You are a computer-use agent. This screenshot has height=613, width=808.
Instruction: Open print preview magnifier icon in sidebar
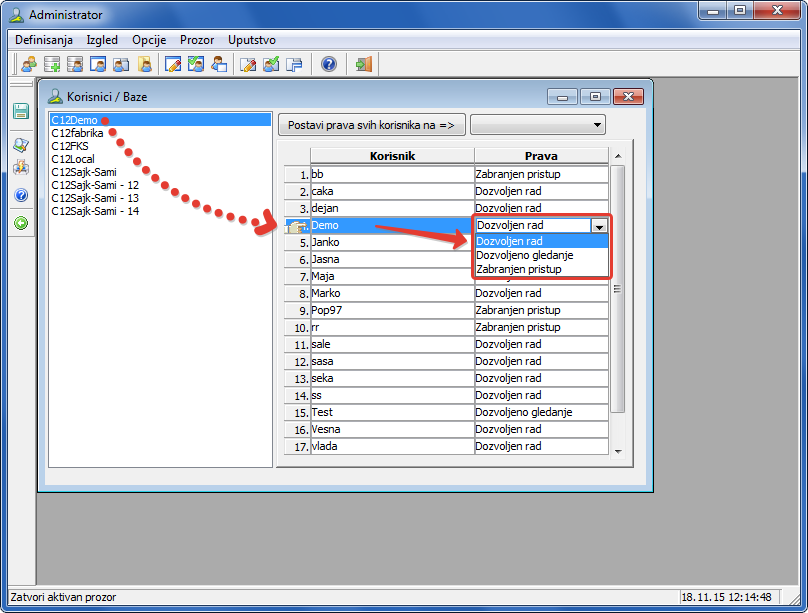click(x=21, y=145)
